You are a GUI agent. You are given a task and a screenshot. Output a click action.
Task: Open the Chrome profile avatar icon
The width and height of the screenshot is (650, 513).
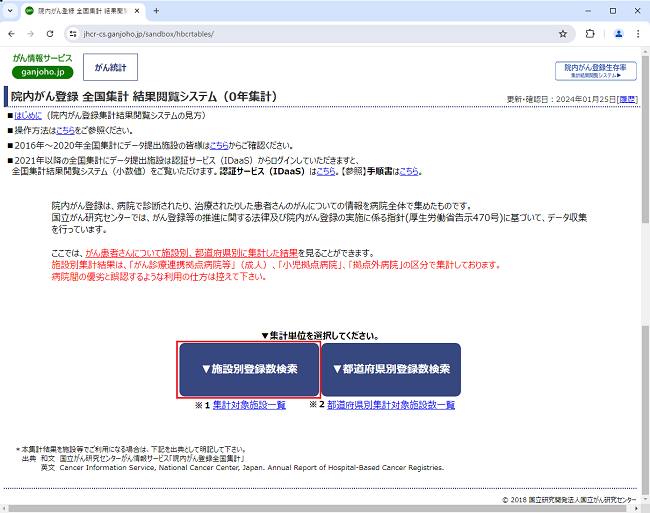[x=618, y=33]
